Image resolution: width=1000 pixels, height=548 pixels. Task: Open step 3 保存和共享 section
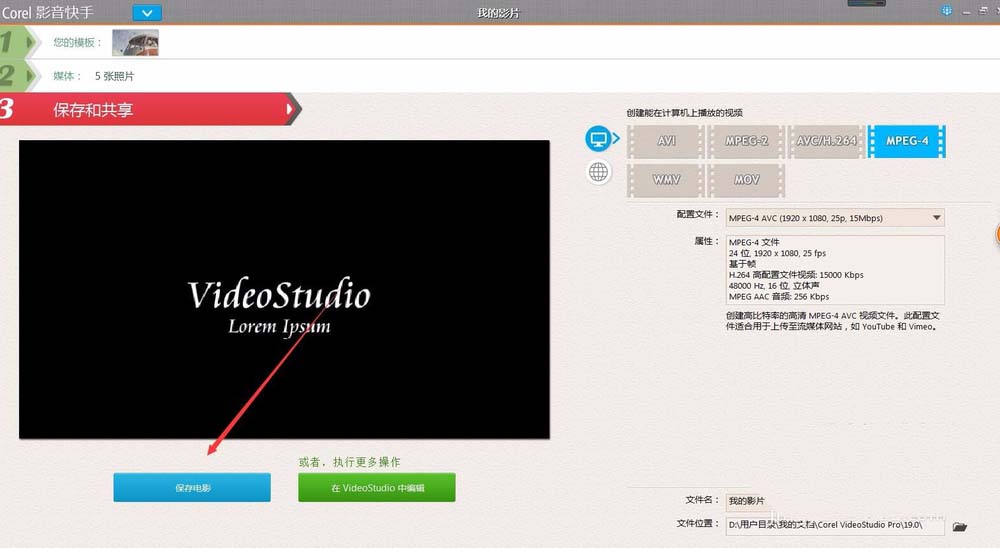click(150, 109)
